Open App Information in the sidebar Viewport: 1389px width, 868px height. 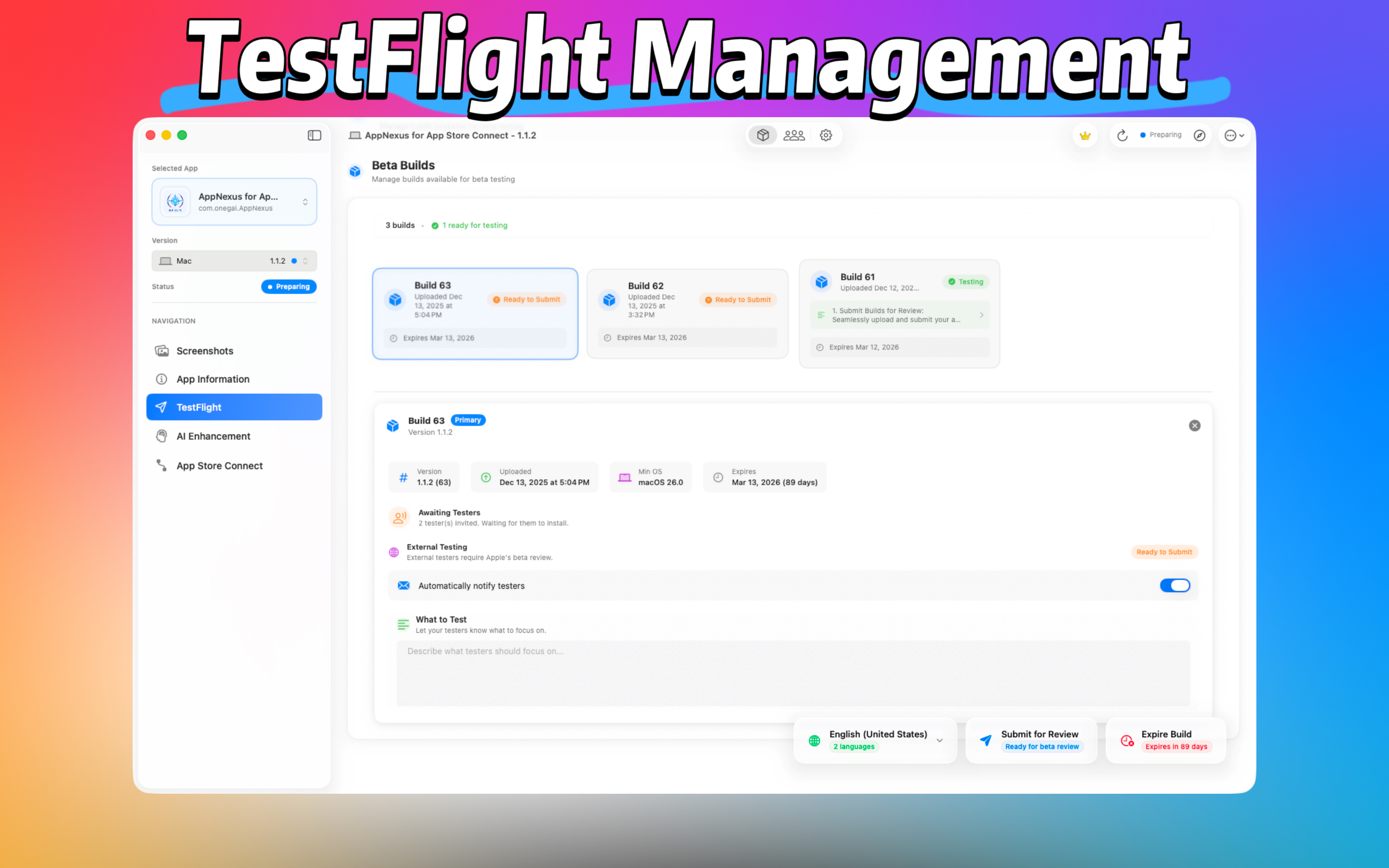click(x=212, y=379)
